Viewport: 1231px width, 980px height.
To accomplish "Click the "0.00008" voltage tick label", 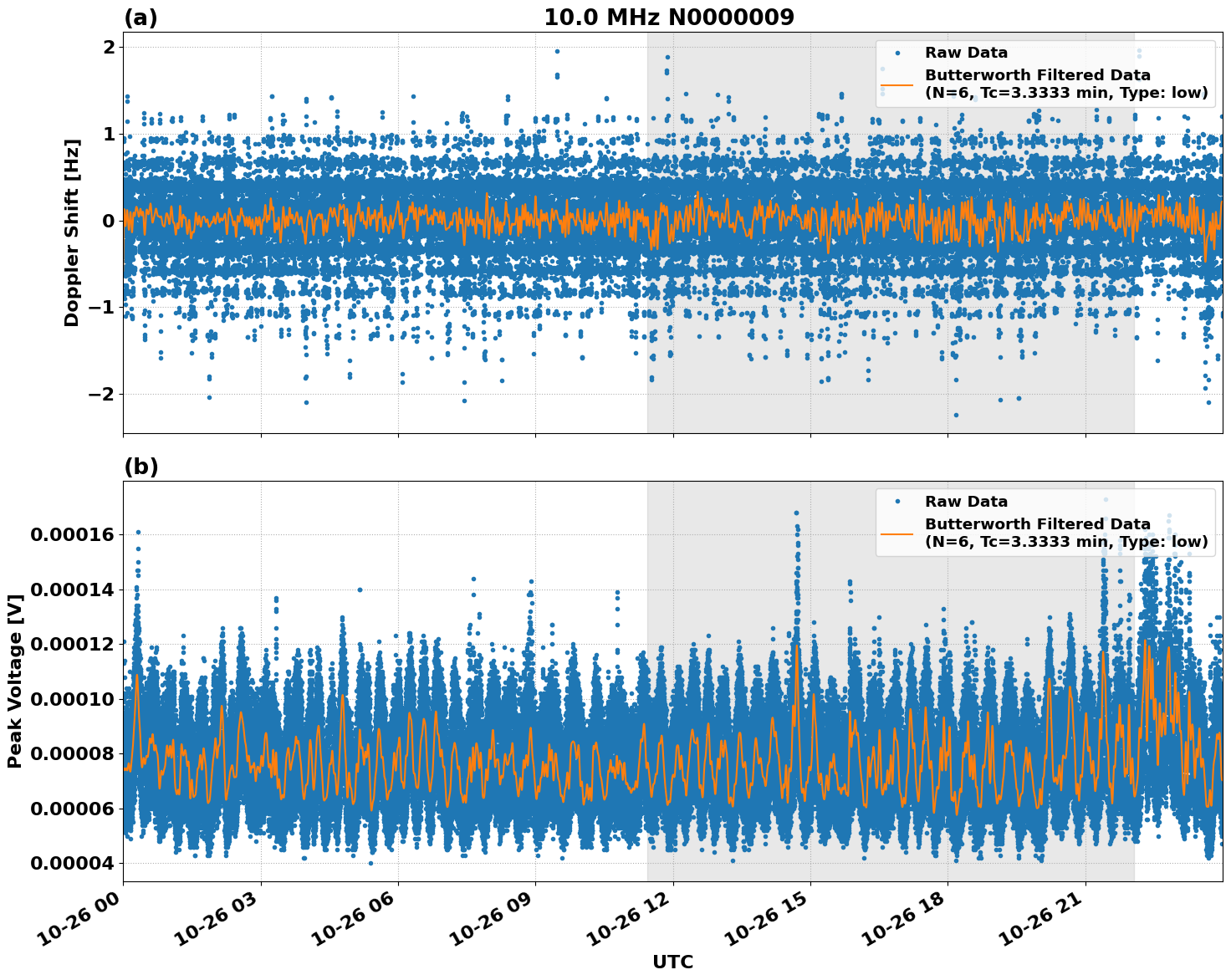I will click(x=72, y=753).
